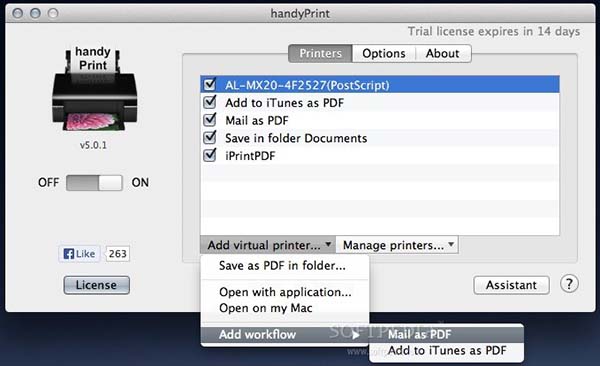Switch to the About tab
The height and width of the screenshot is (366, 600).
443,53
